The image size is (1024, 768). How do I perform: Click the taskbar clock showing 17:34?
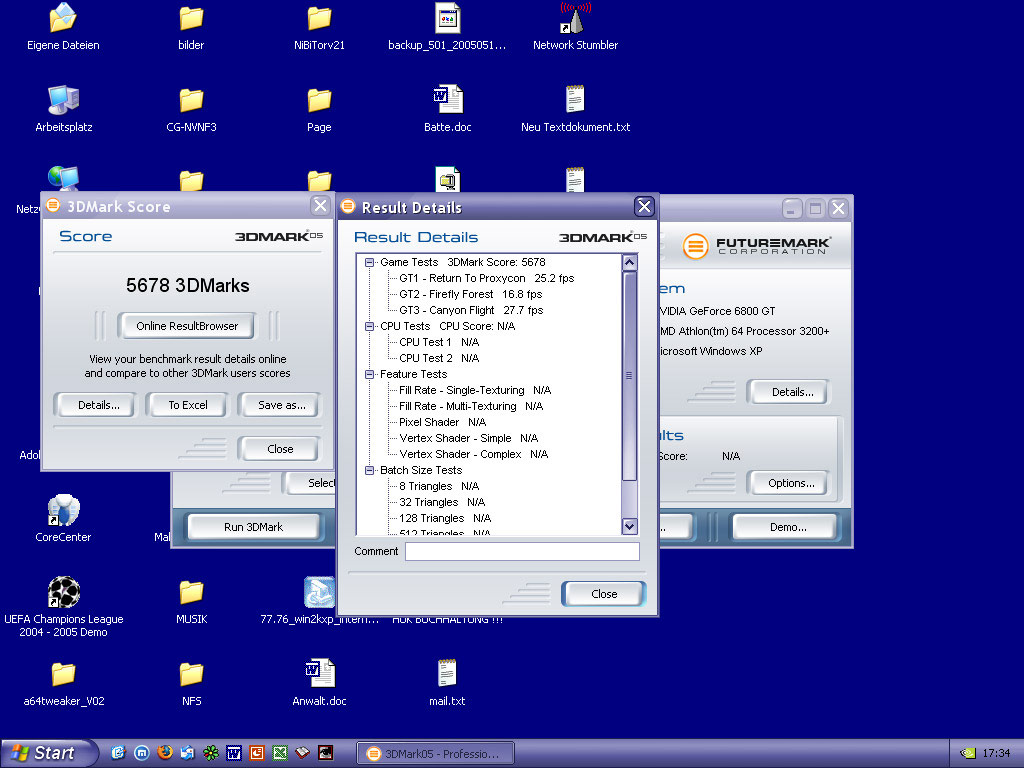[996, 753]
